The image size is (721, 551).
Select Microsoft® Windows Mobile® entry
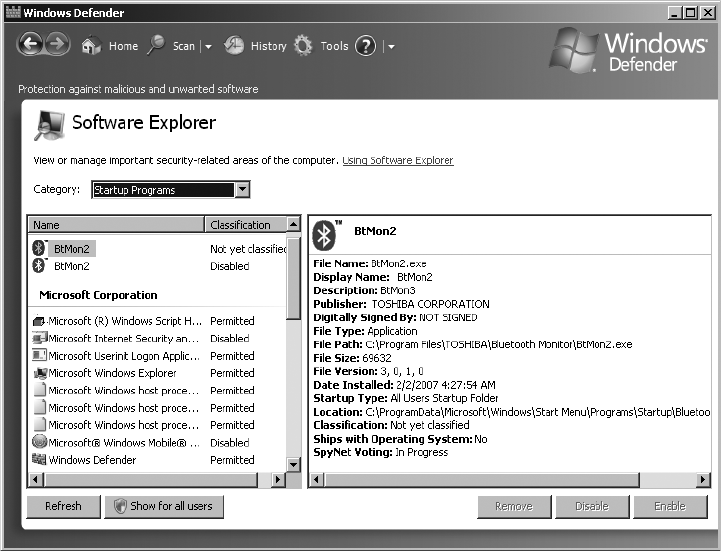coord(159,442)
